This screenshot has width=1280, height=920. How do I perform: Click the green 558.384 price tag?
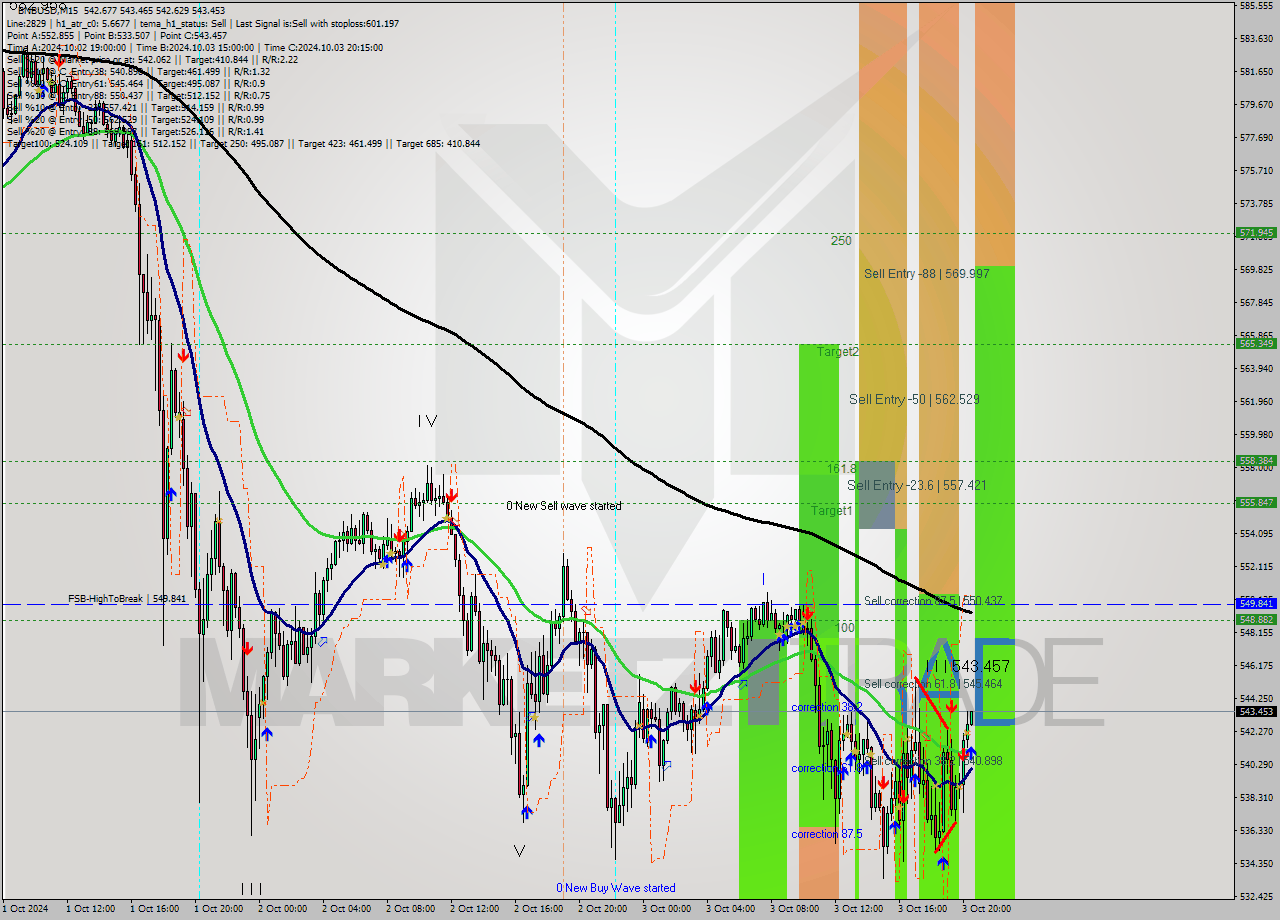pyautogui.click(x=1257, y=461)
